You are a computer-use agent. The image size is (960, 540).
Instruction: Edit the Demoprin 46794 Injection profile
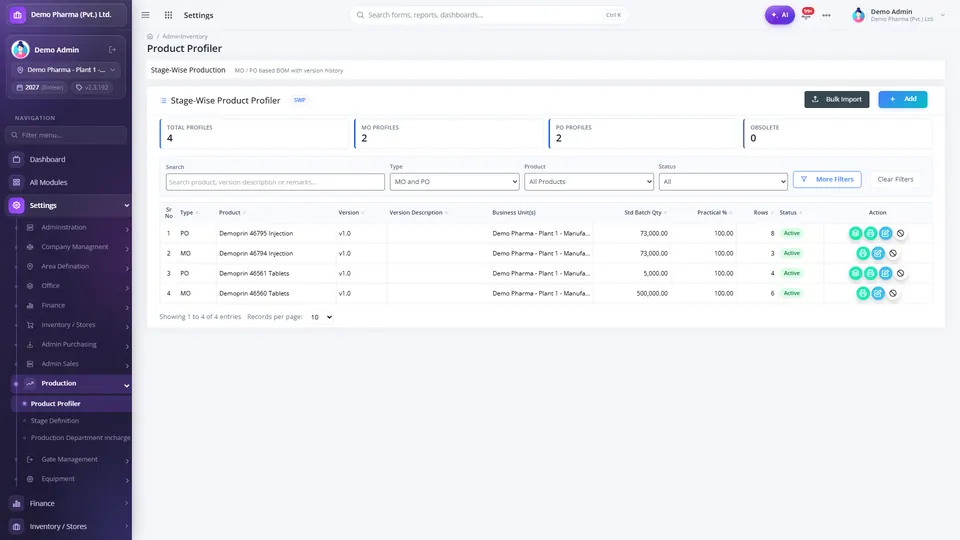click(x=878, y=253)
